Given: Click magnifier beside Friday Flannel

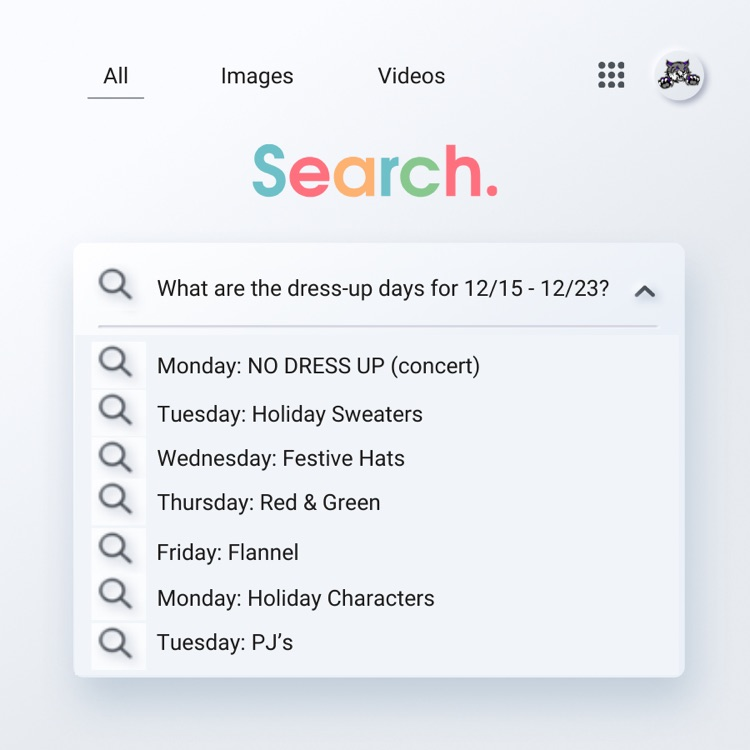Looking at the screenshot, I should [x=116, y=549].
